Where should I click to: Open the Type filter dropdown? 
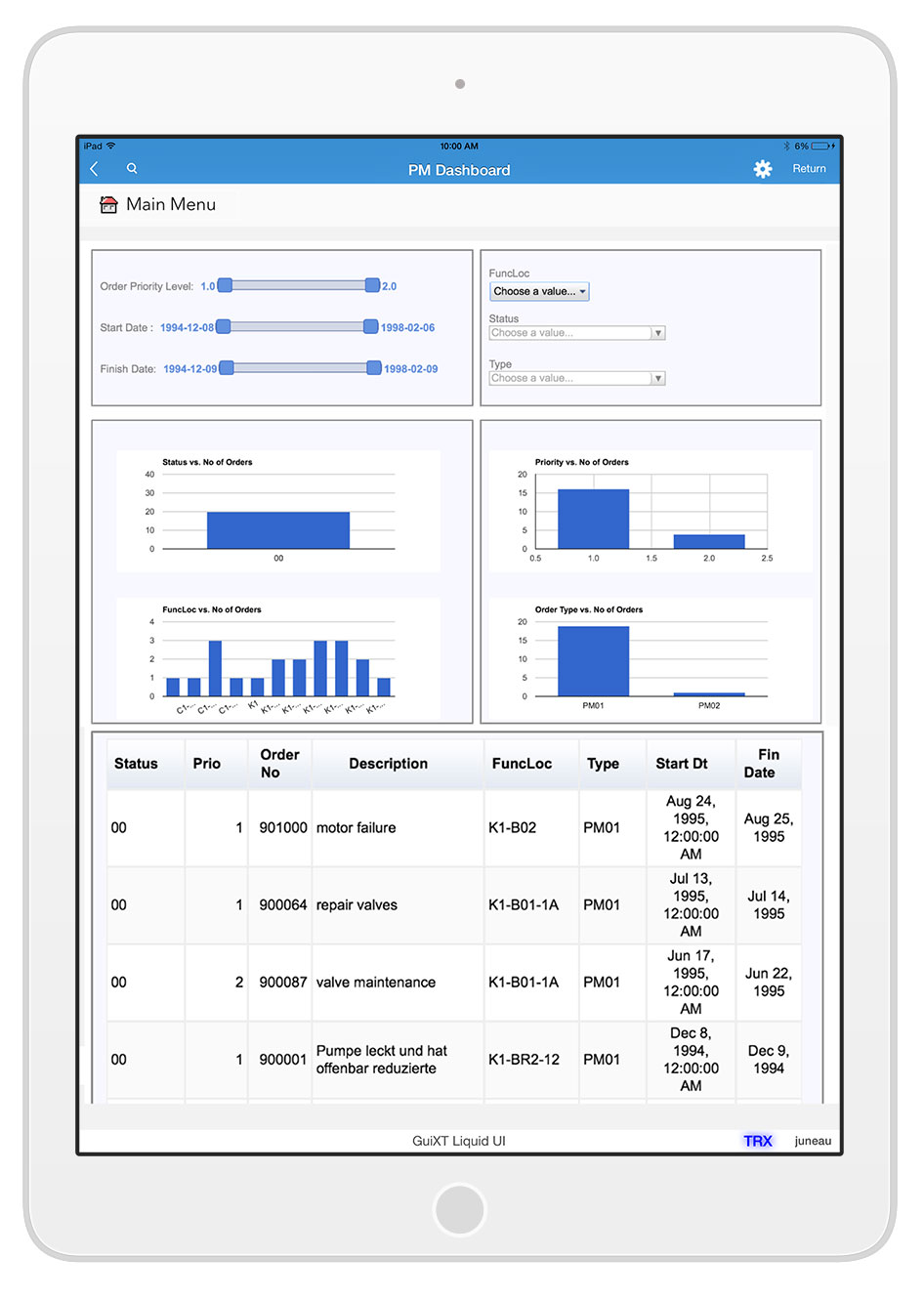[x=576, y=378]
